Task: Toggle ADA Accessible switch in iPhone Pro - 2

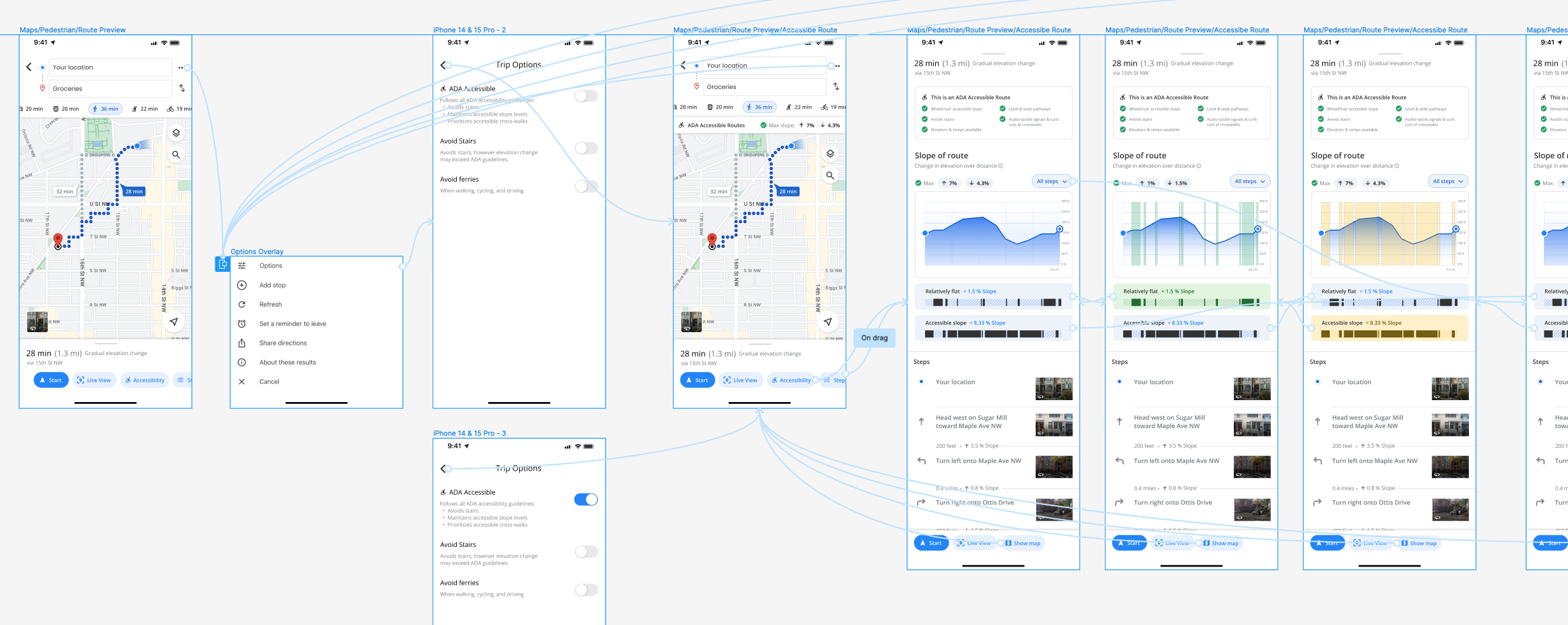Action: point(586,96)
